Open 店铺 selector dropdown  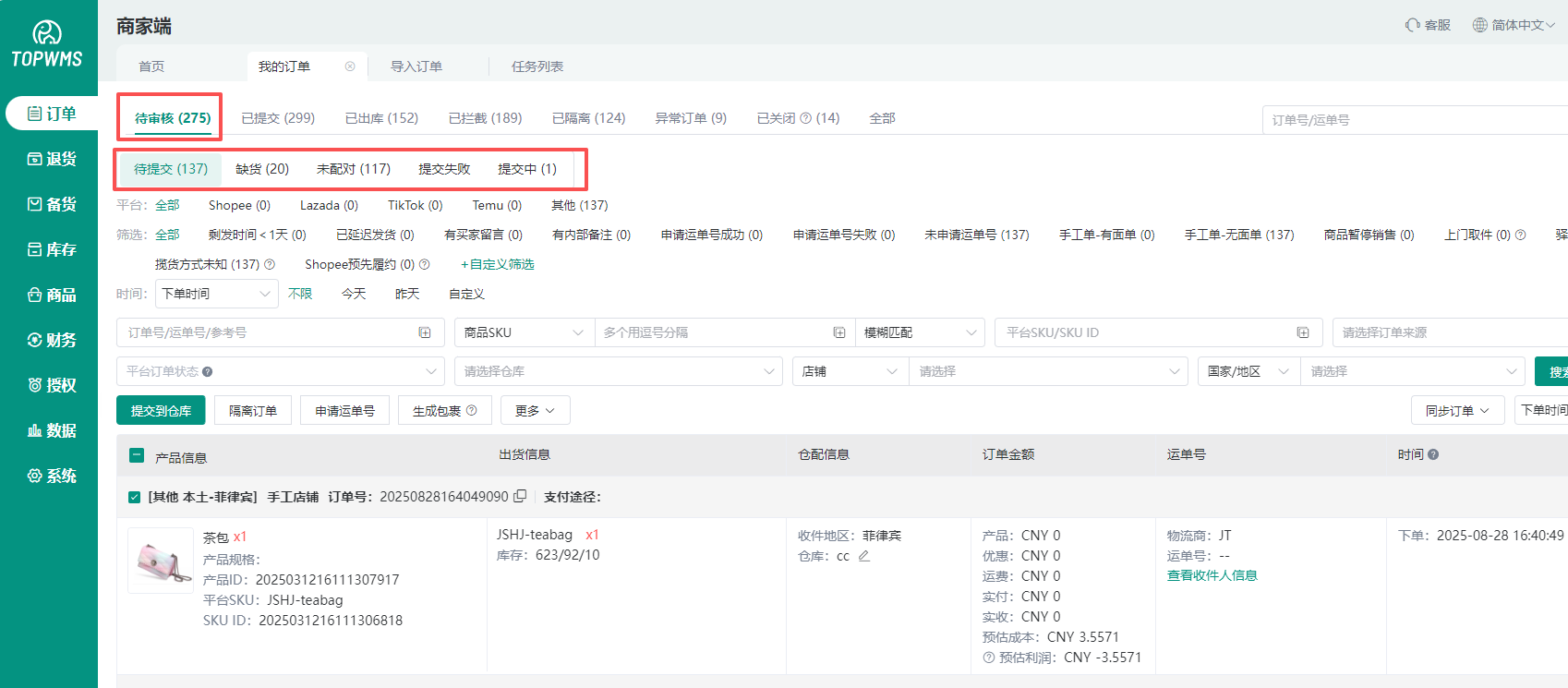[x=850, y=371]
